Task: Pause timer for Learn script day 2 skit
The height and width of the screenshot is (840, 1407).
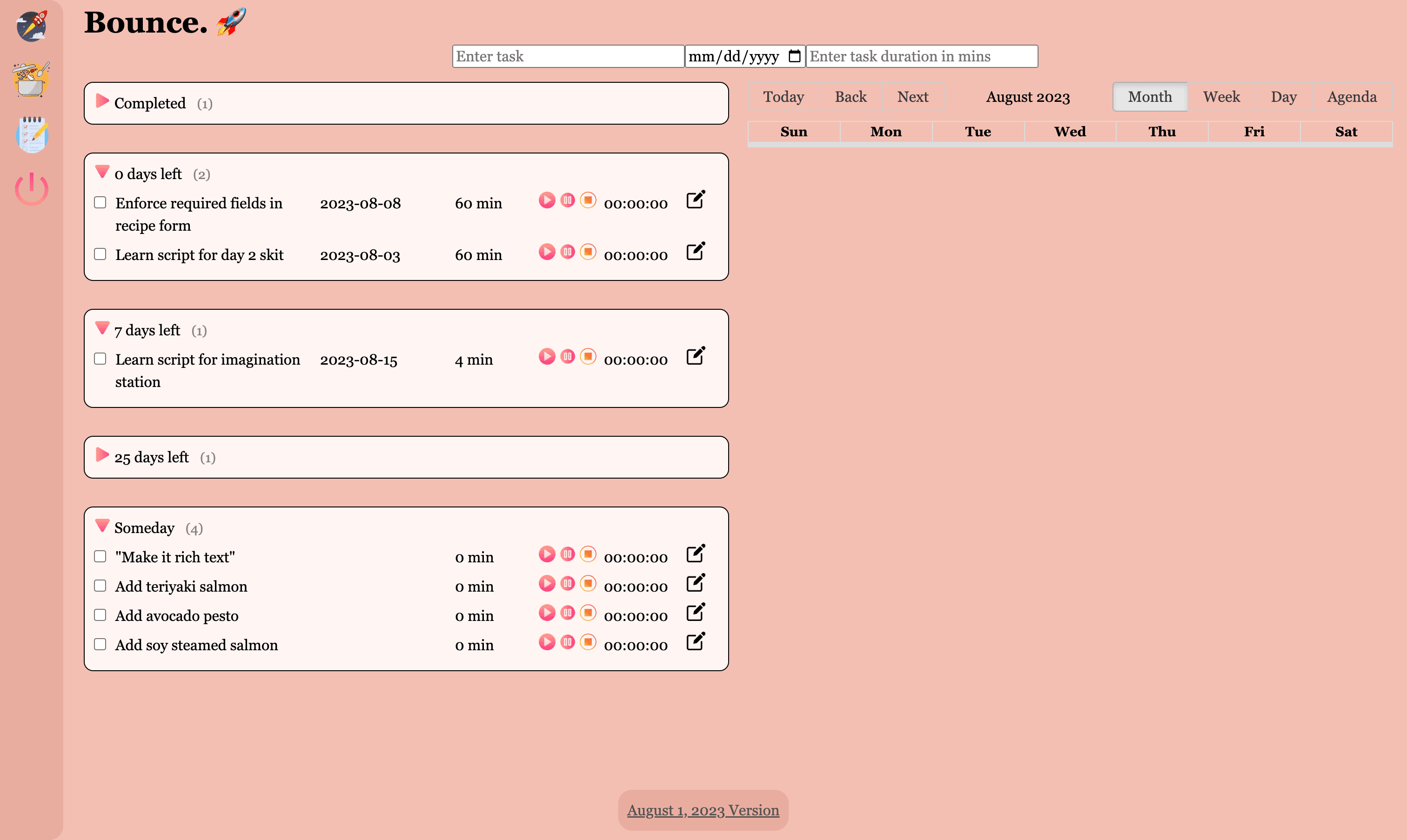Action: 567,252
